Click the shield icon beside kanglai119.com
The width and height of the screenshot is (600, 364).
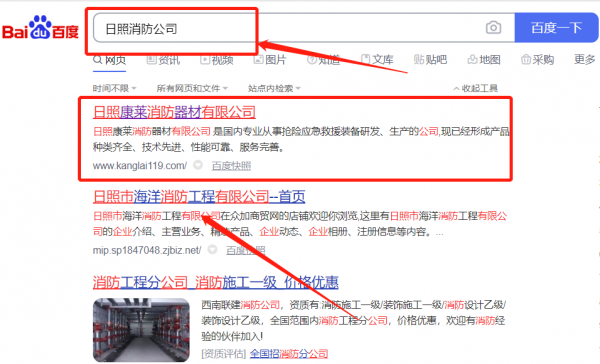click(198, 165)
